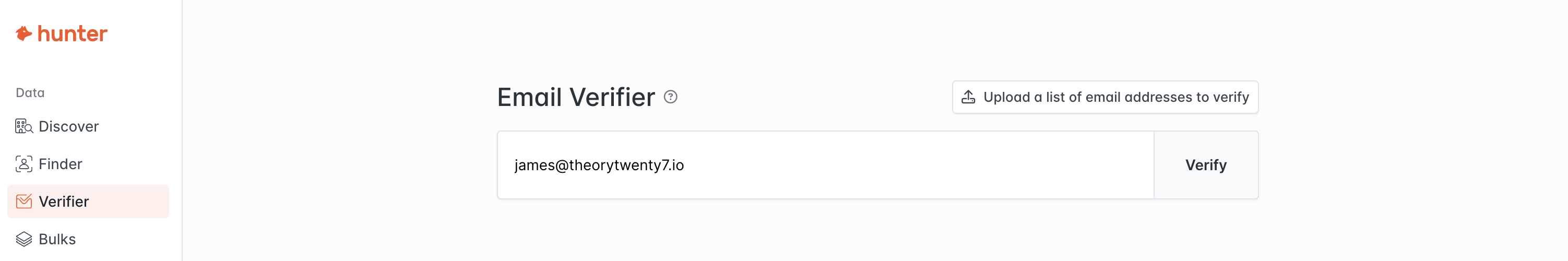Click the upload tray icon
Image resolution: width=1568 pixels, height=261 pixels.
pyautogui.click(x=968, y=97)
